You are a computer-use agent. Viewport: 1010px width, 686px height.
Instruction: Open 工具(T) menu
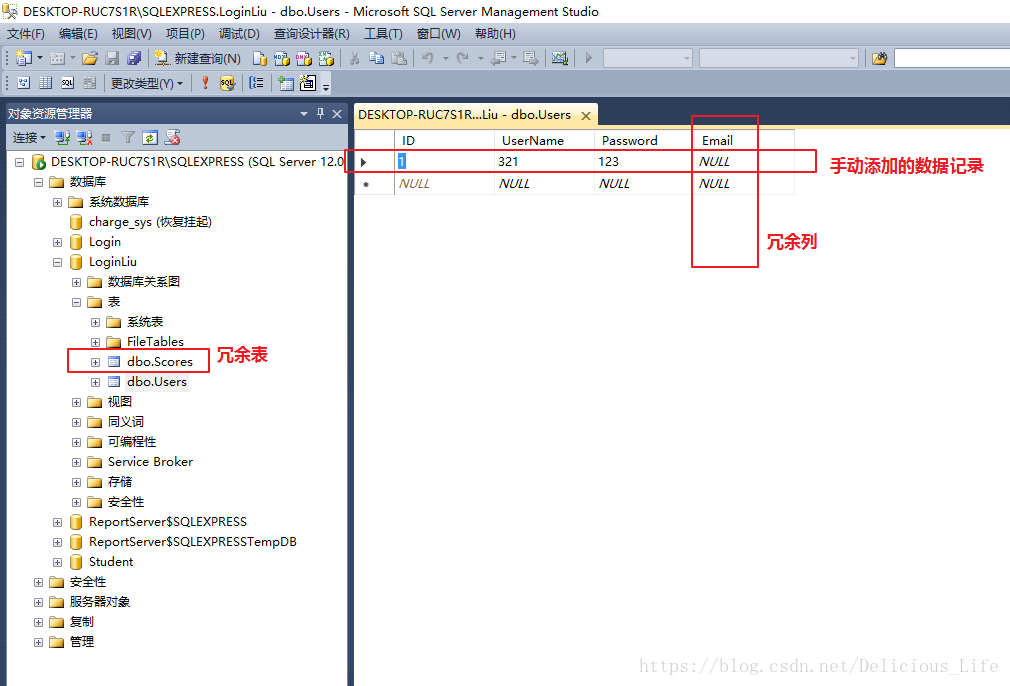coord(383,33)
